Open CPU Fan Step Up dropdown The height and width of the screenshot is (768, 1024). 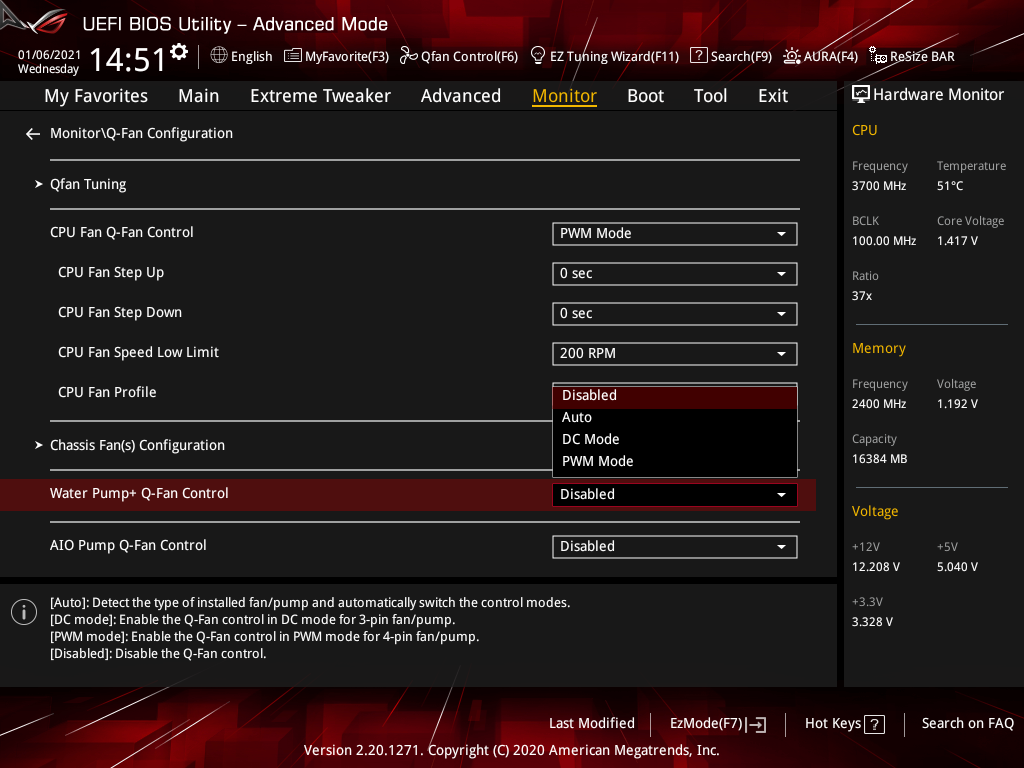pos(675,274)
